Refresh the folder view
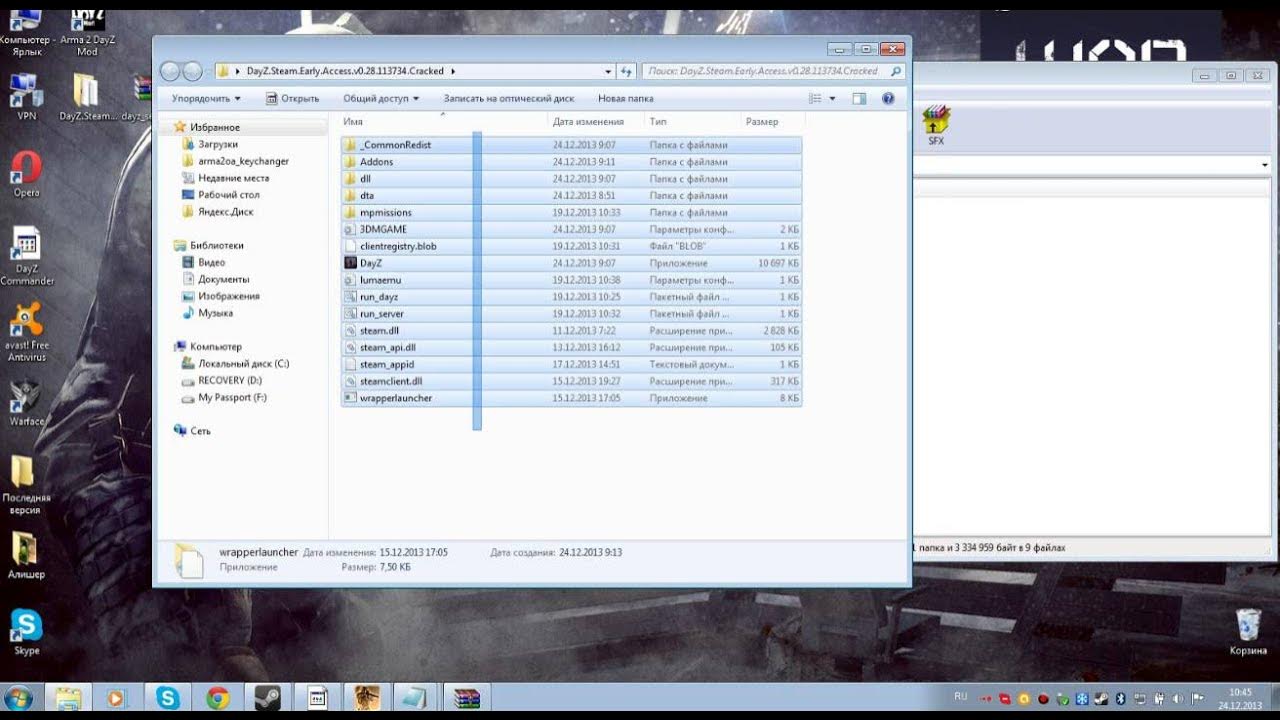The image size is (1280, 720). 627,71
